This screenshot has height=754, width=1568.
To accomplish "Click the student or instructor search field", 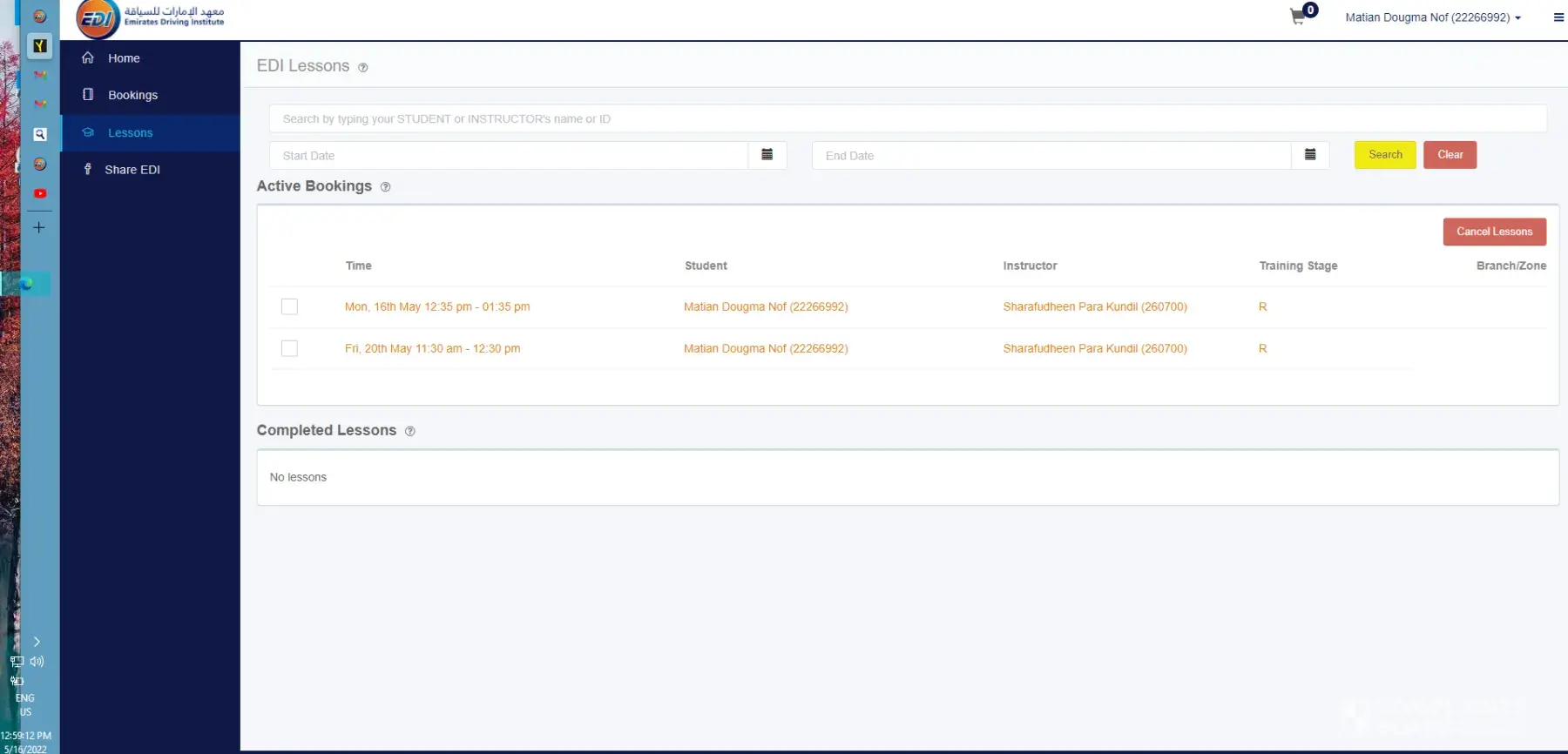I will coord(907,119).
